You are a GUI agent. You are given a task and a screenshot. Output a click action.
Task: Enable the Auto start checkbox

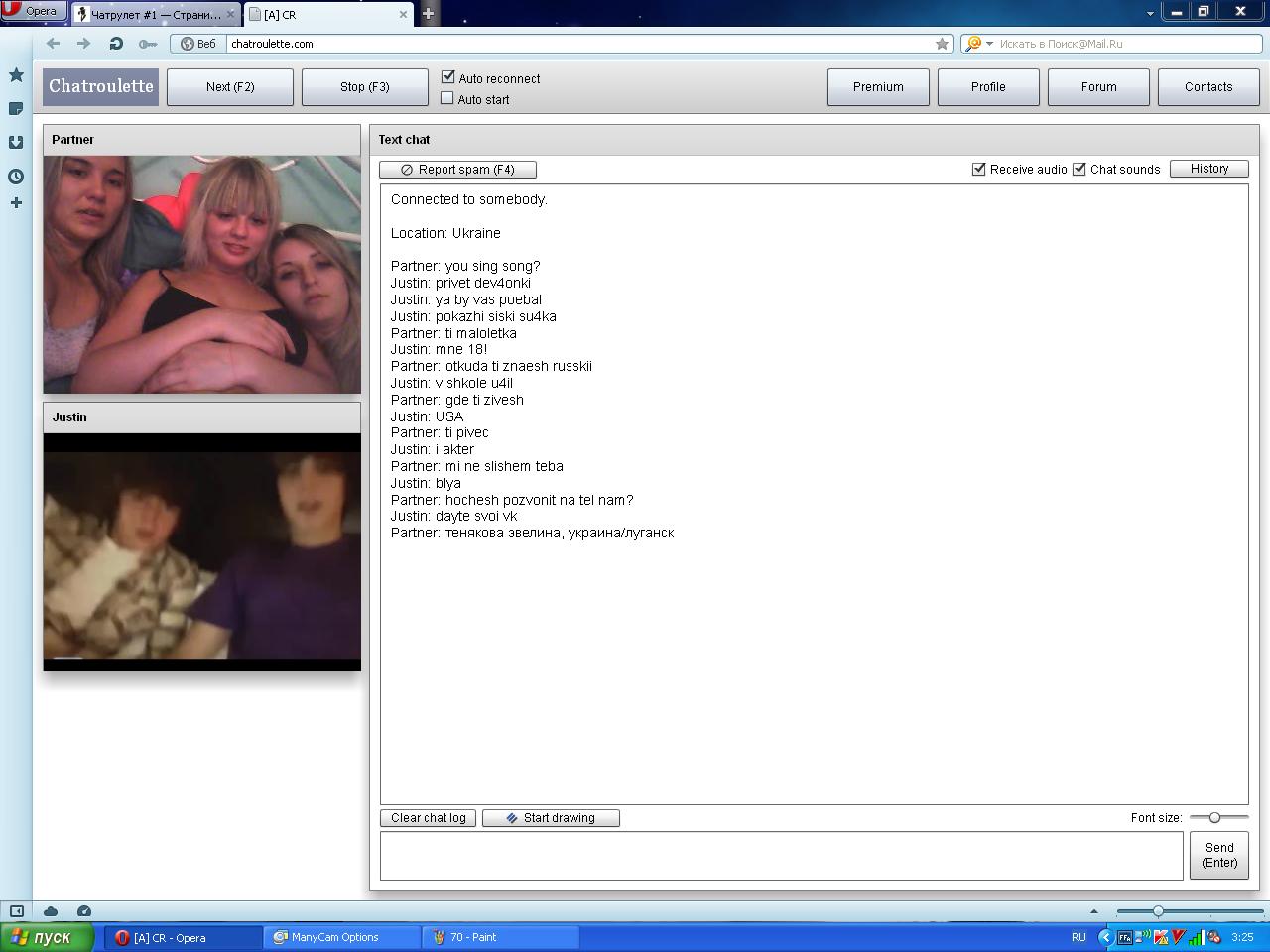coord(447,98)
